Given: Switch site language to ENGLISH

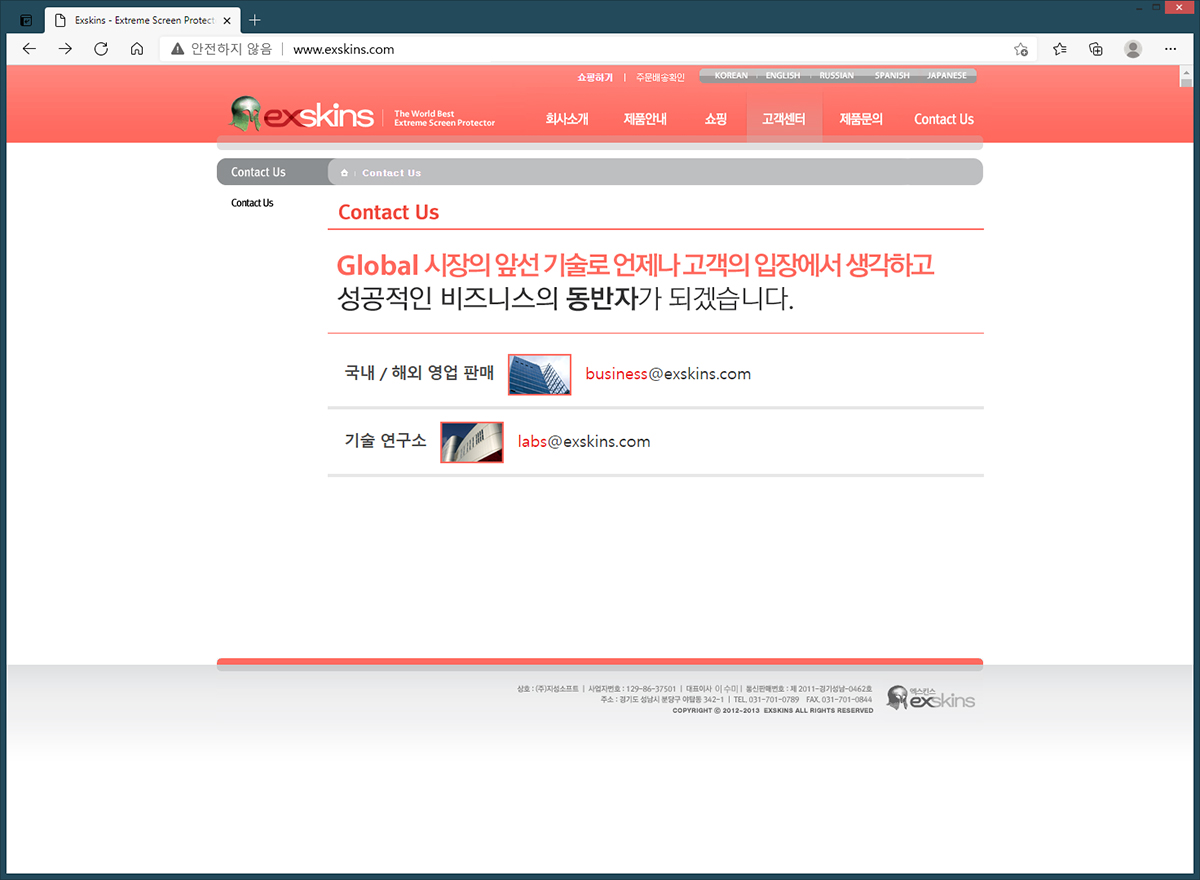Looking at the screenshot, I should point(782,76).
